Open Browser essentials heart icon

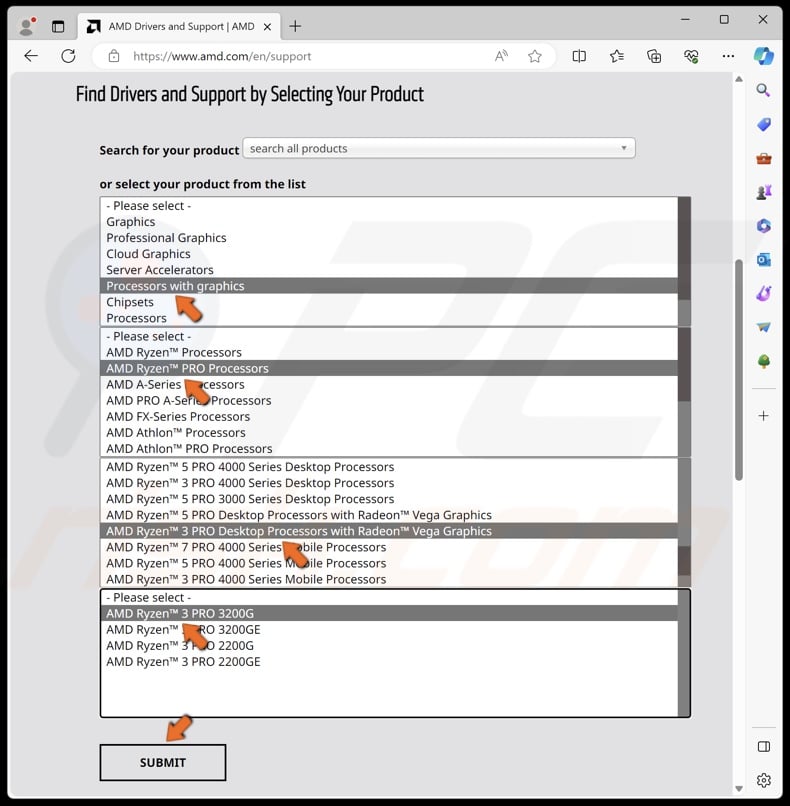(691, 56)
